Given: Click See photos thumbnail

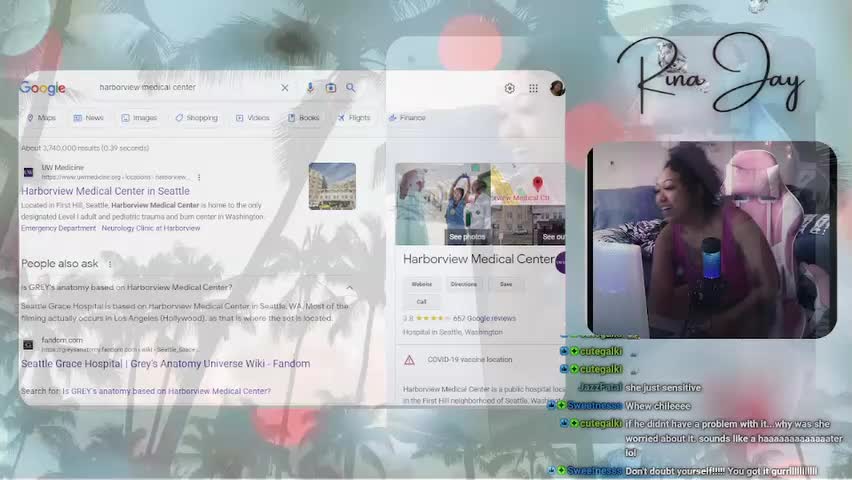Looking at the screenshot, I should (467, 237).
